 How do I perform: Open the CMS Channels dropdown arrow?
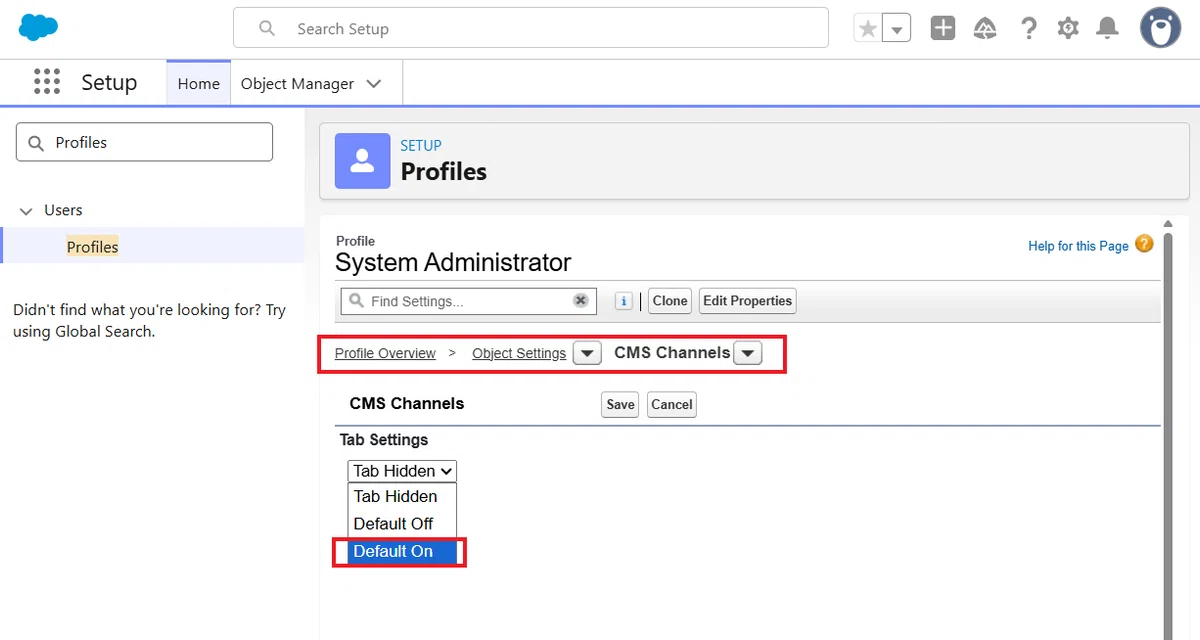tap(748, 353)
